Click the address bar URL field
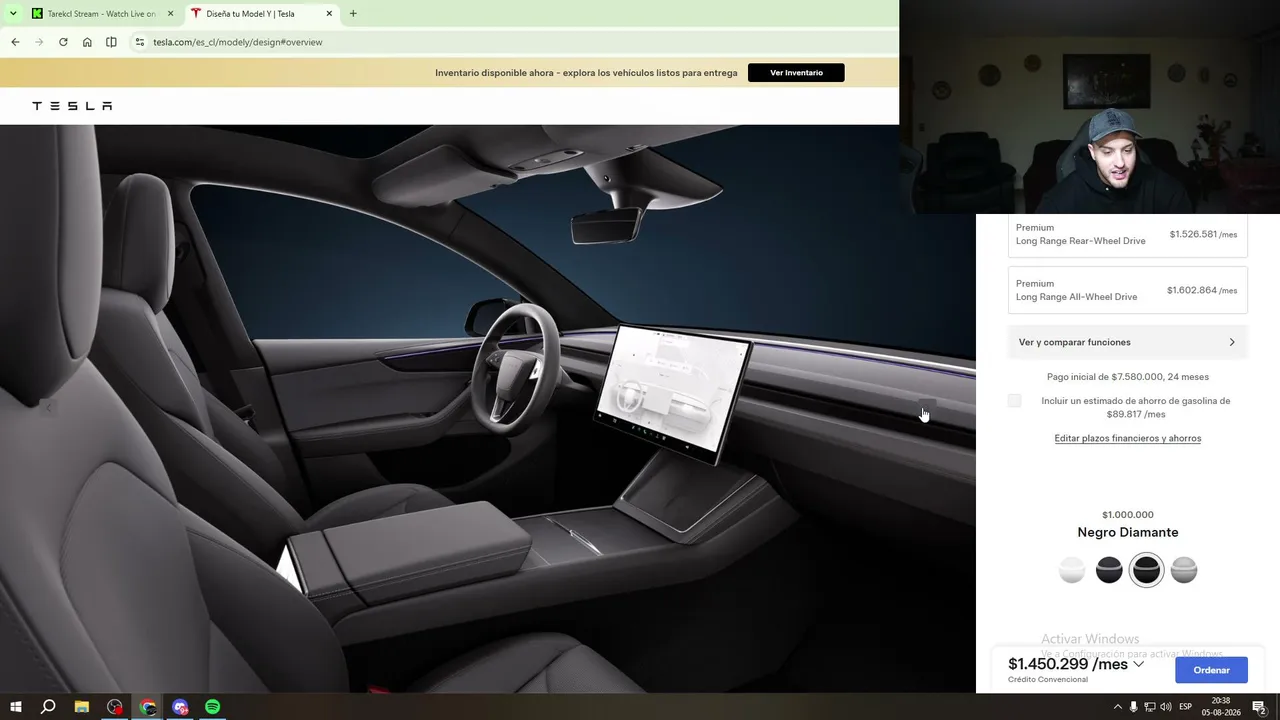The height and width of the screenshot is (720, 1280). (x=238, y=42)
